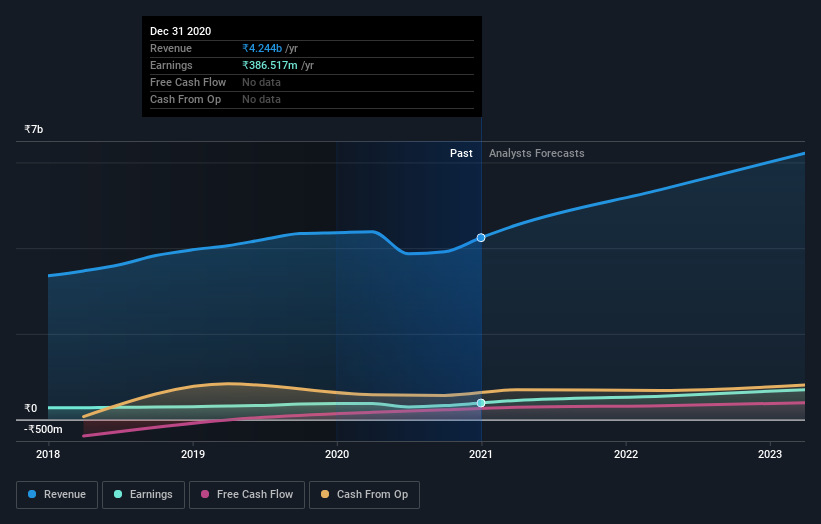Click the 2018 x-axis label
This screenshot has width=821, height=524.
tap(48, 454)
